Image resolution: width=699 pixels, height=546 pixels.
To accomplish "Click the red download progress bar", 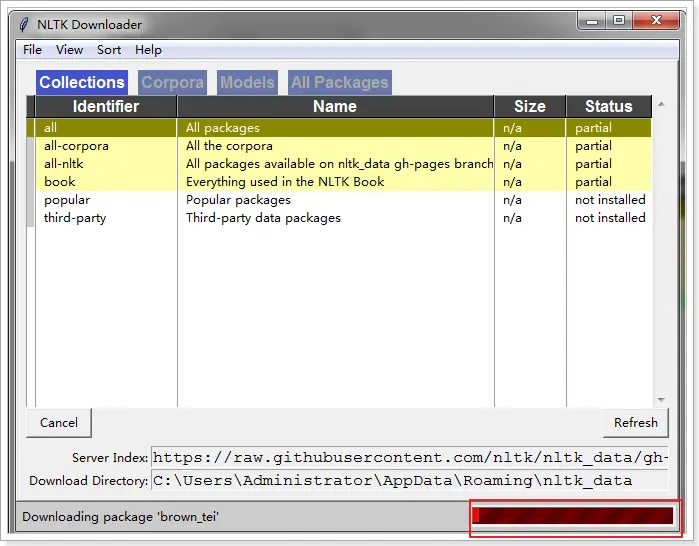I will click(x=573, y=516).
